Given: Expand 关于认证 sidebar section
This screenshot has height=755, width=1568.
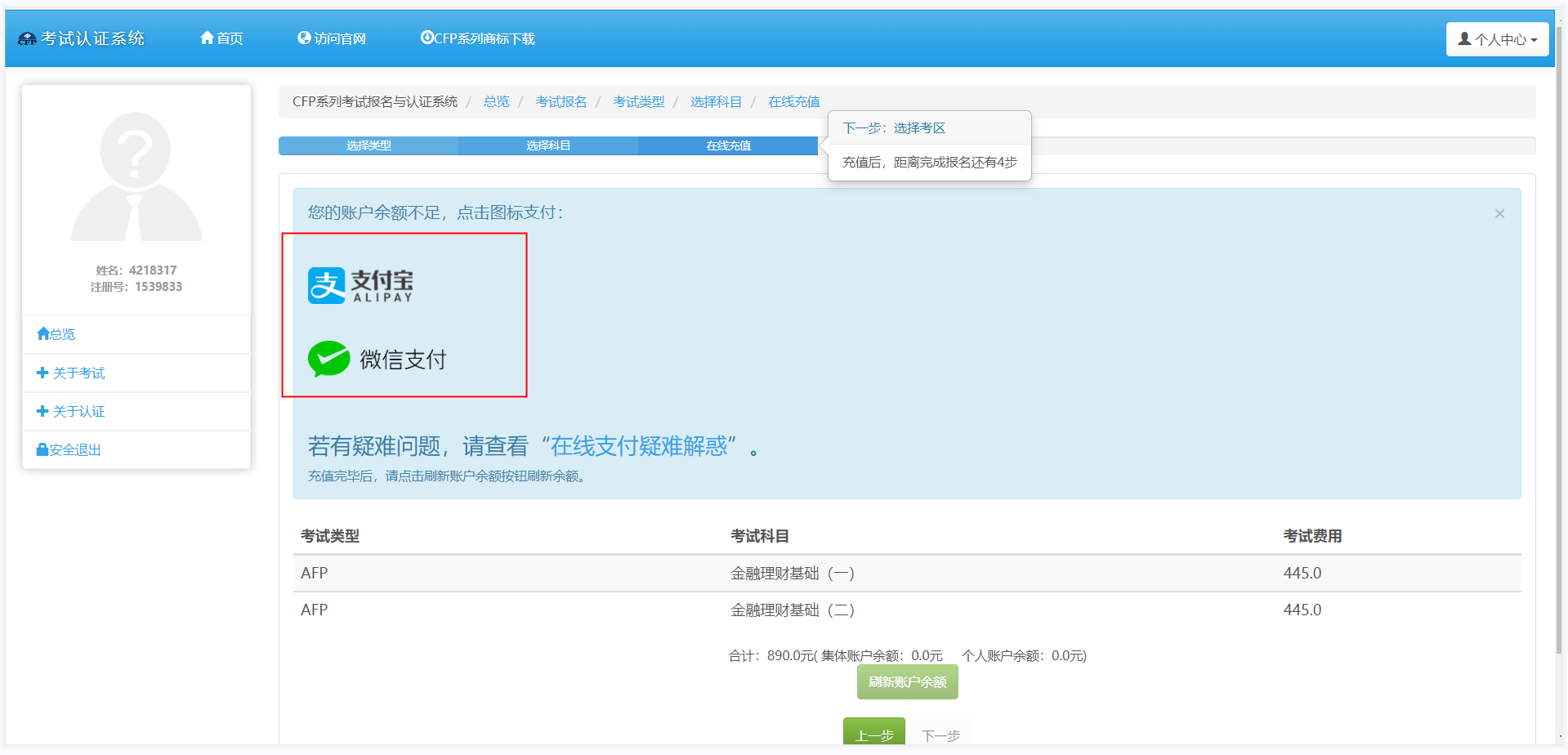Looking at the screenshot, I should tap(136, 412).
